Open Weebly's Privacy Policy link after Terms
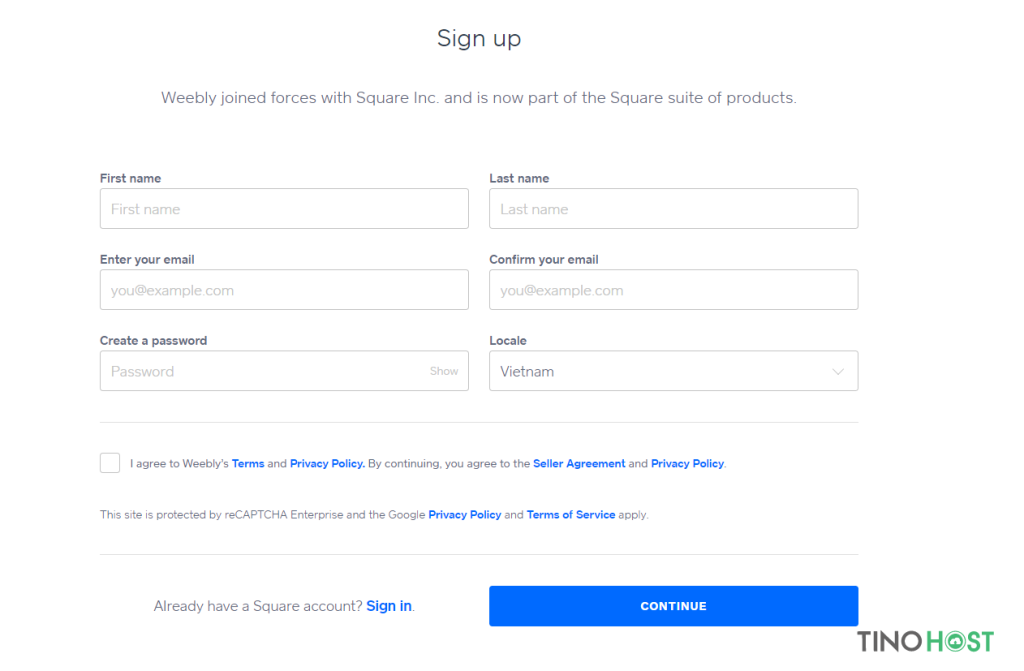The width and height of the screenshot is (1024, 671). tap(327, 463)
